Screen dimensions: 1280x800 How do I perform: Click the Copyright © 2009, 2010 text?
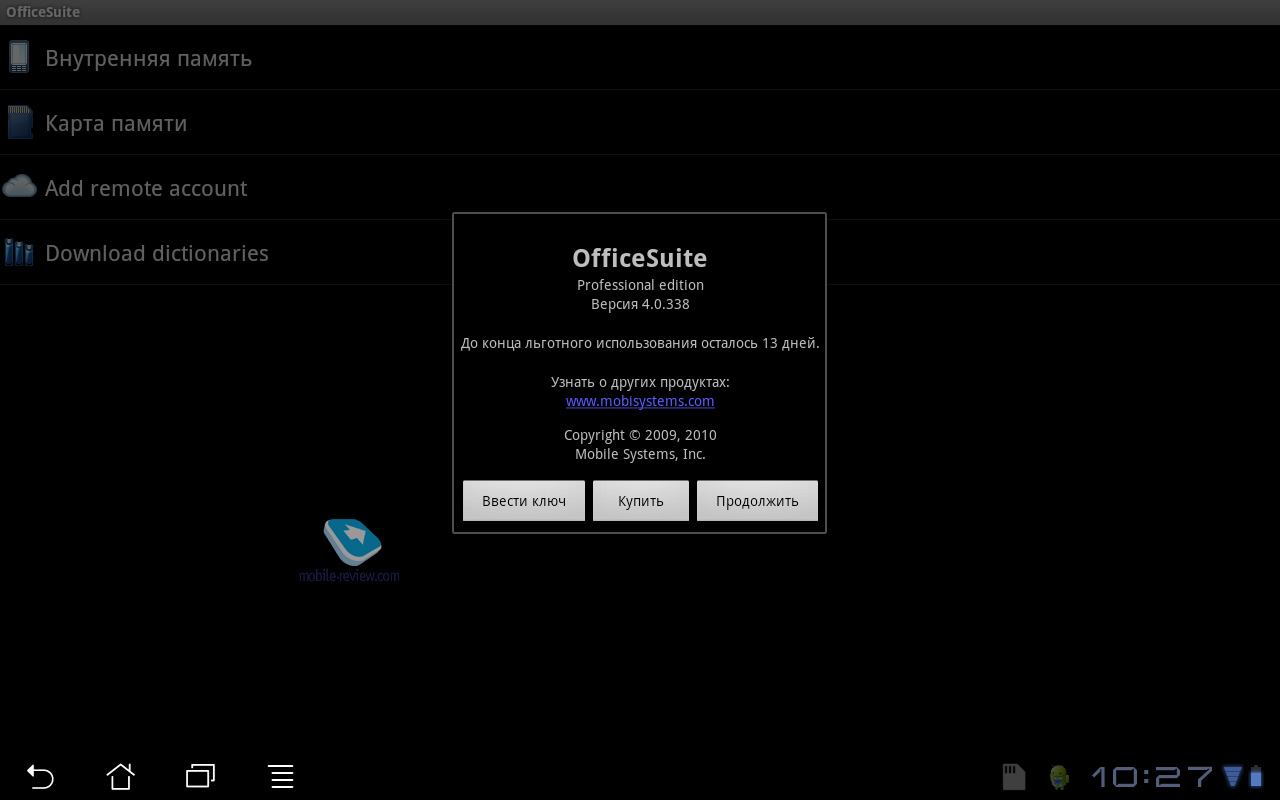click(640, 435)
